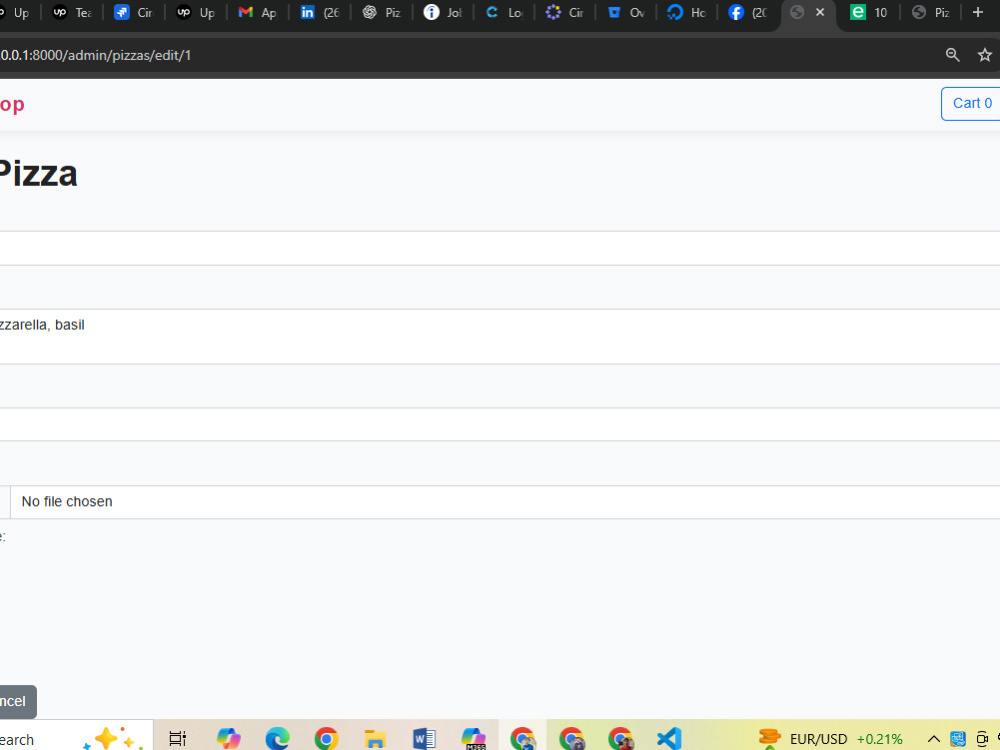Open File Explorer from the taskbar
Screen dimensions: 1000x750
click(x=375, y=739)
